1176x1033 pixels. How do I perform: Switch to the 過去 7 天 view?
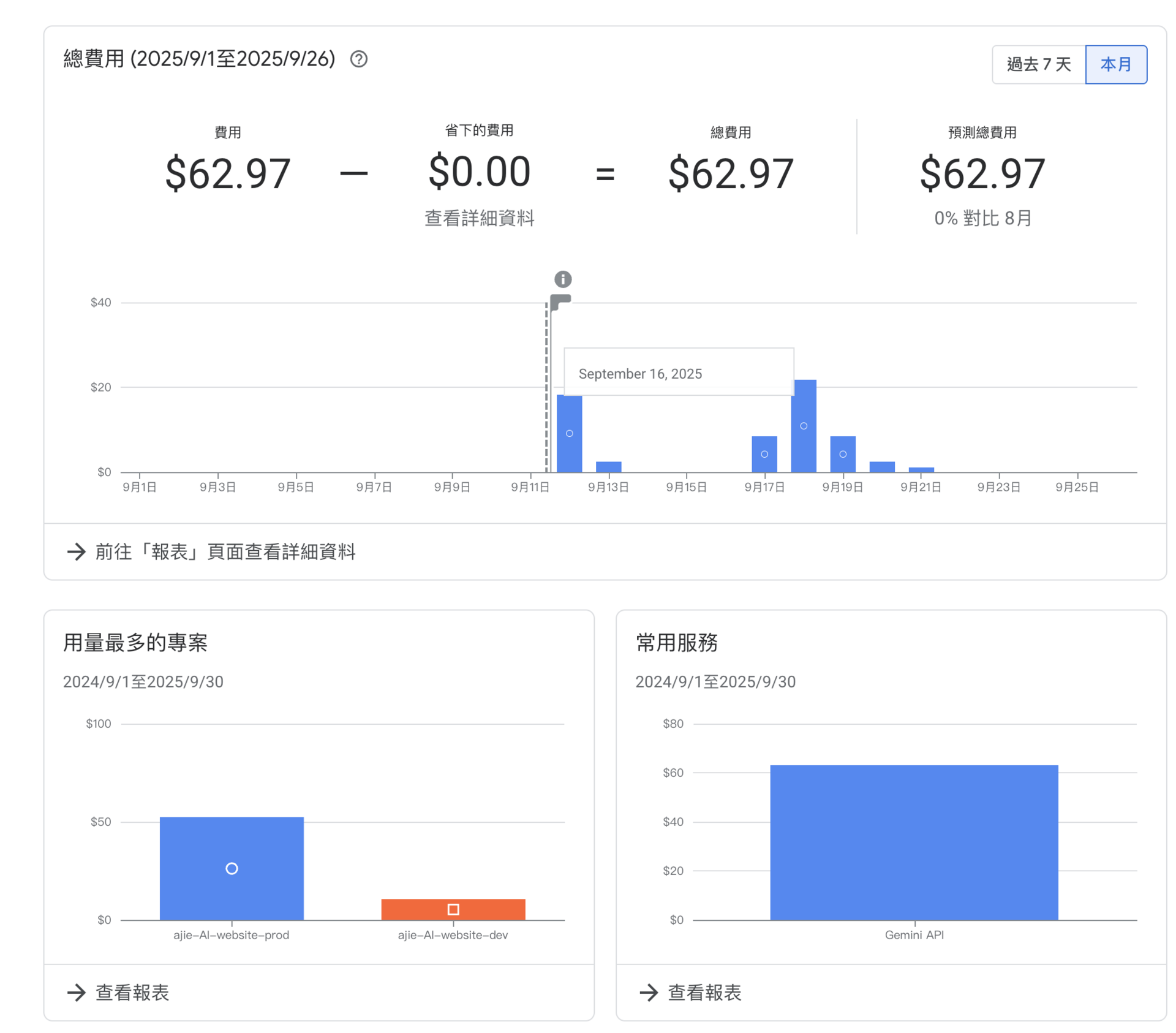[x=1038, y=64]
